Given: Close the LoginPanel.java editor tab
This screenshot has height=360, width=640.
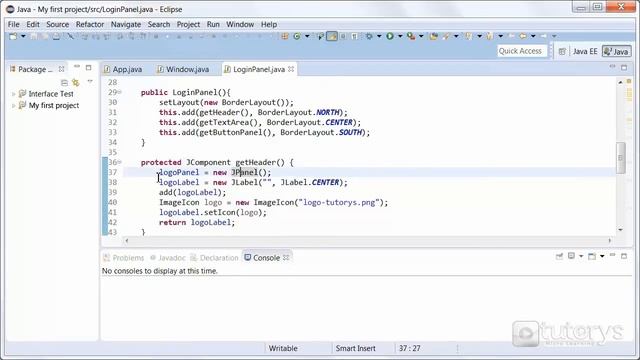Looking at the screenshot, I should coord(291,69).
